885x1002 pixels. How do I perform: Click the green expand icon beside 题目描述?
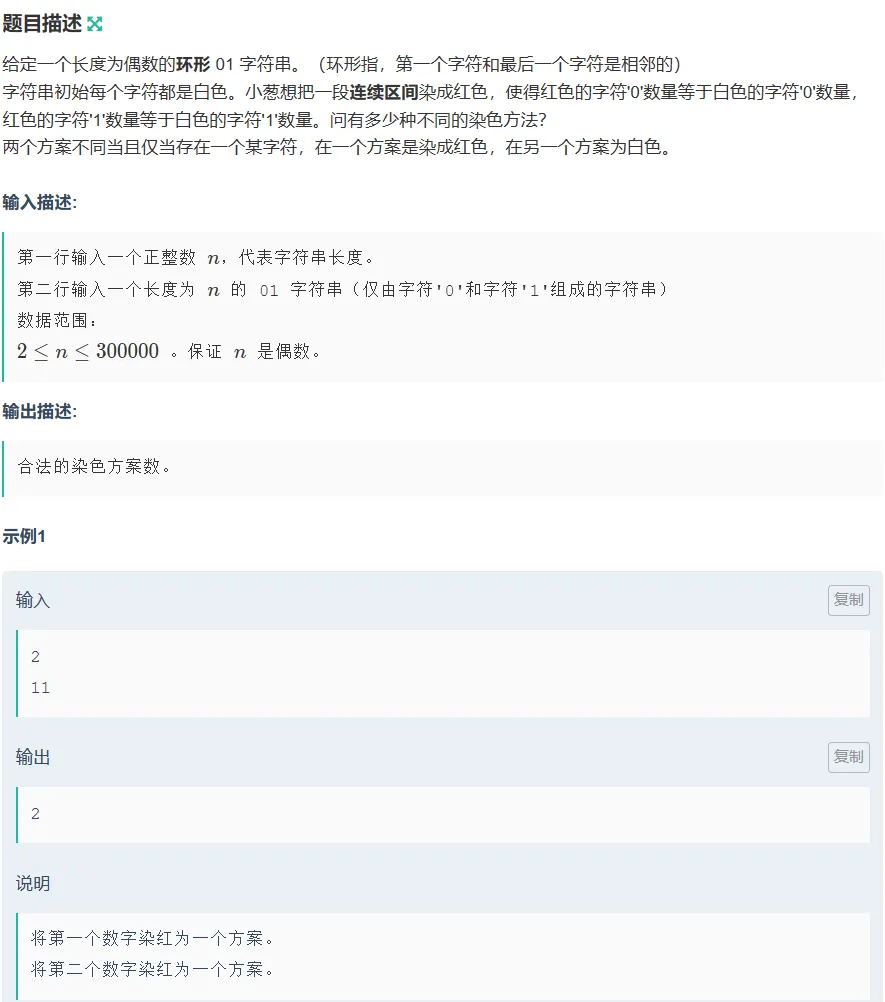pyautogui.click(x=95, y=24)
